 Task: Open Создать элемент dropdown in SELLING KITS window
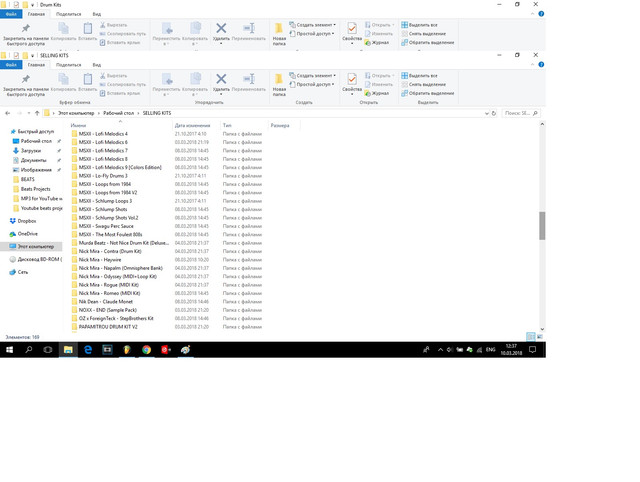point(313,76)
